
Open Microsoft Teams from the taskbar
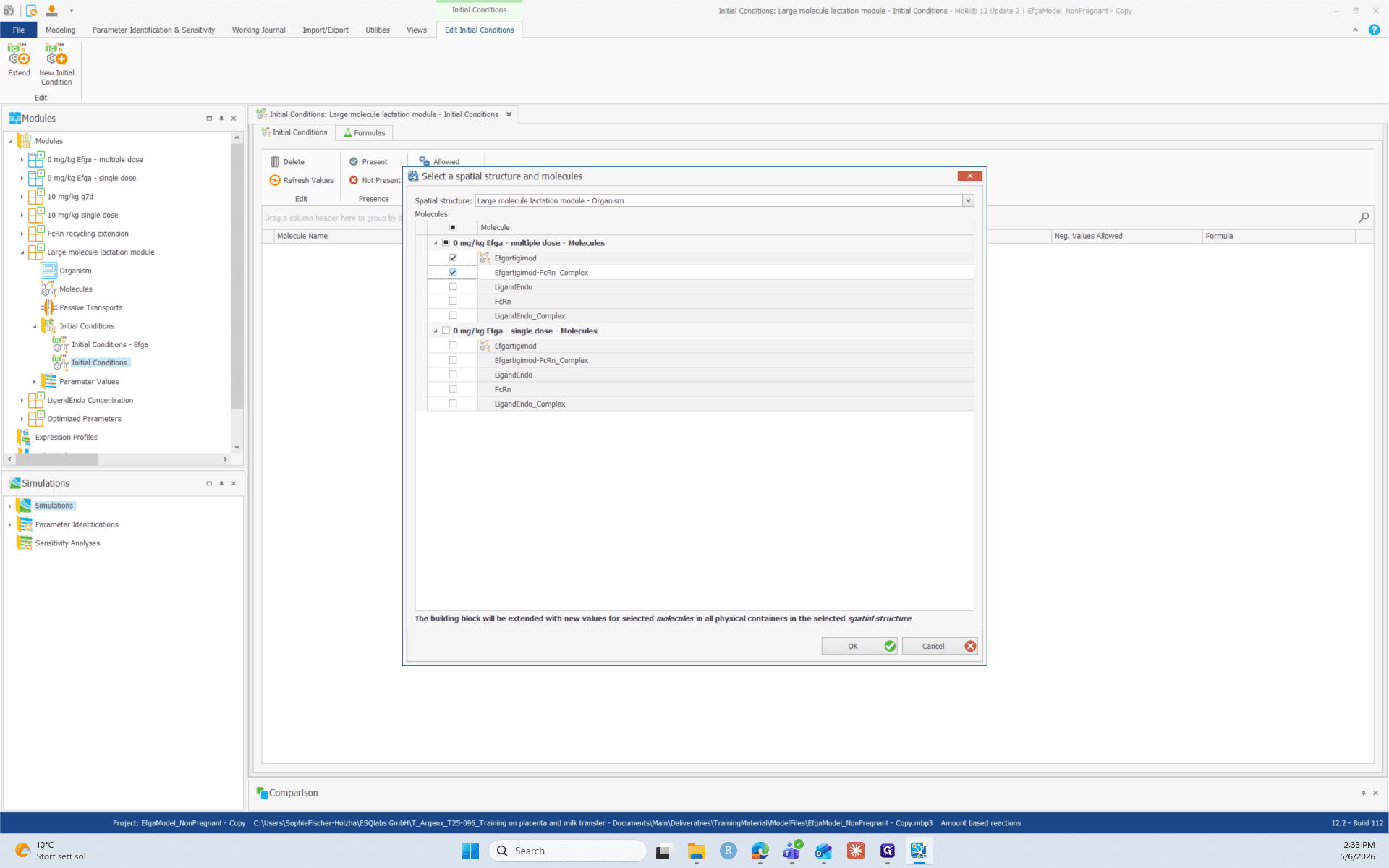792,851
